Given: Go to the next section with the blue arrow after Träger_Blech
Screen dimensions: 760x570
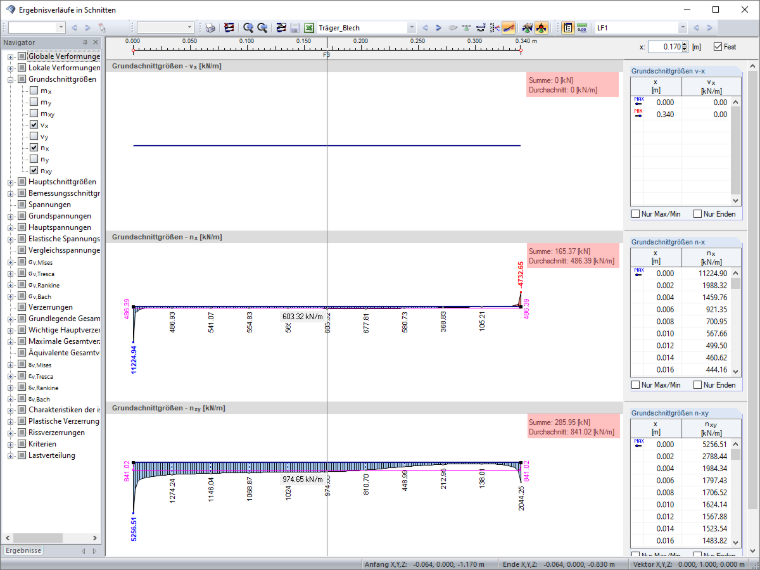Looking at the screenshot, I should tap(439, 28).
